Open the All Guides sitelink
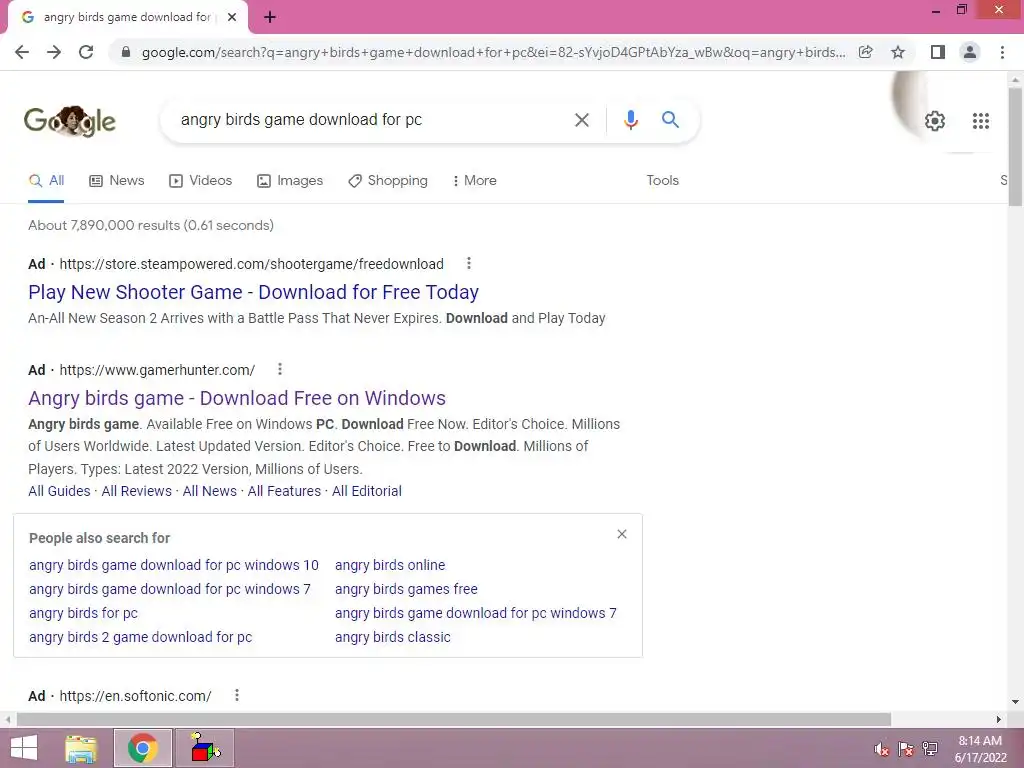The height and width of the screenshot is (768, 1024). pos(59,491)
